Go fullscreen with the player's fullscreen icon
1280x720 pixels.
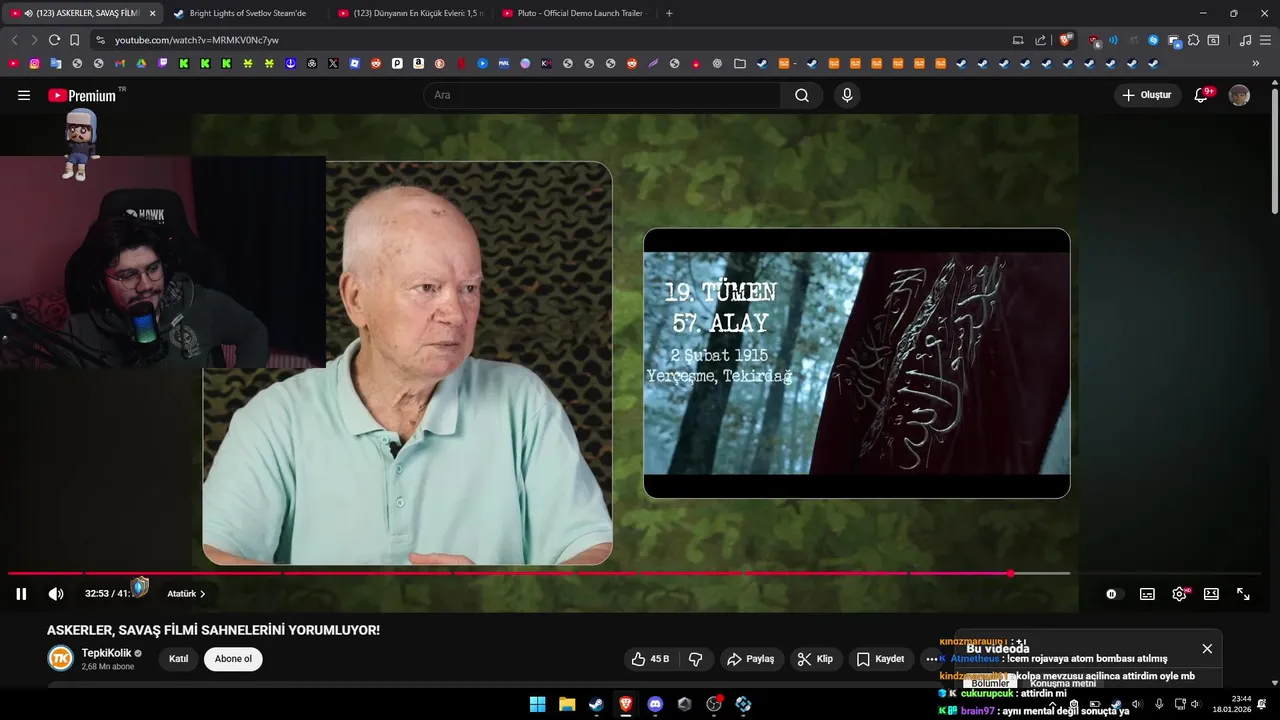point(1243,594)
